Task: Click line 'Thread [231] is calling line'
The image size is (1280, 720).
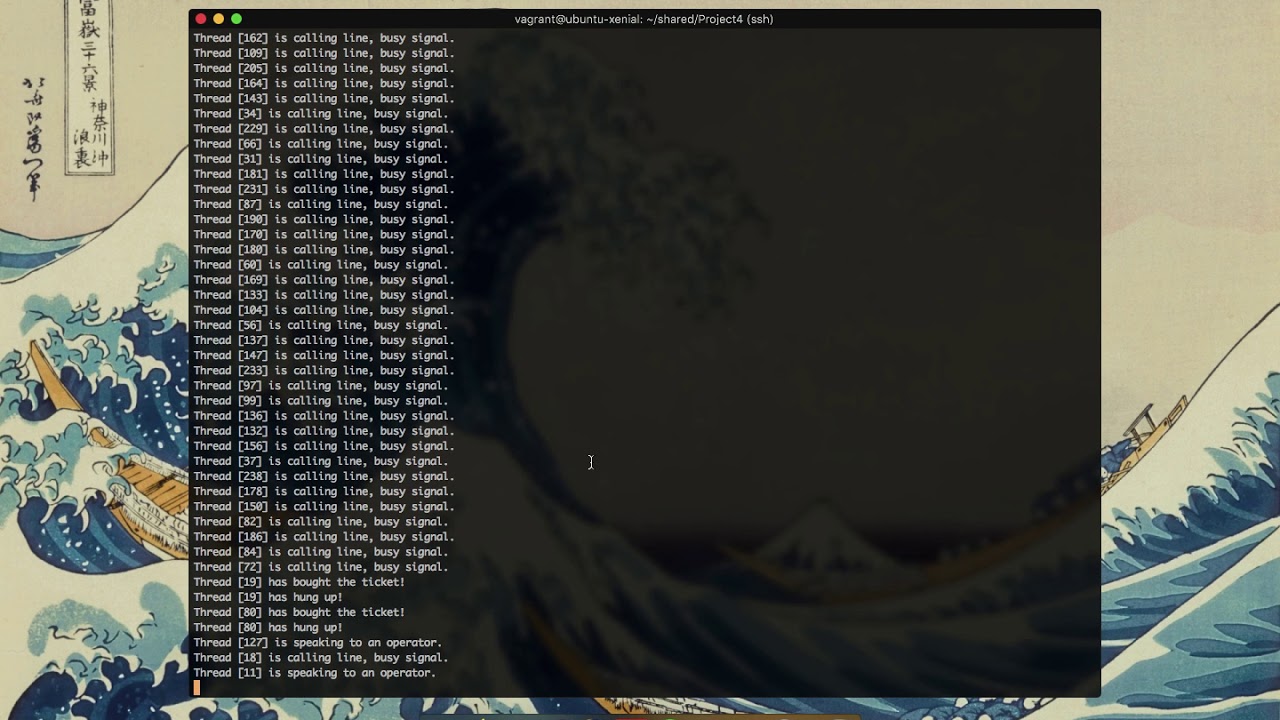Action: click(x=324, y=189)
